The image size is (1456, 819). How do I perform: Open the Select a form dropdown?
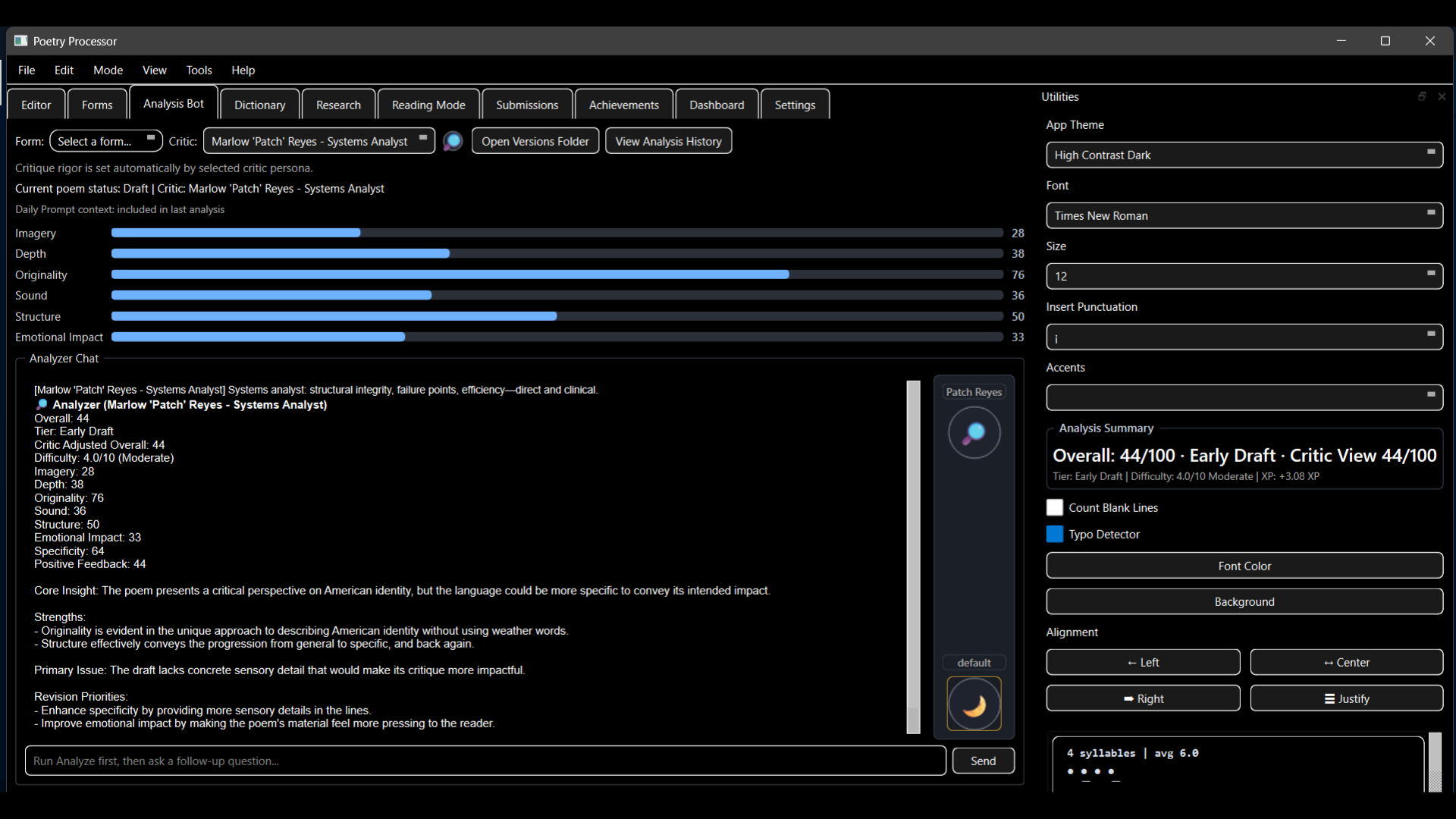tap(105, 141)
